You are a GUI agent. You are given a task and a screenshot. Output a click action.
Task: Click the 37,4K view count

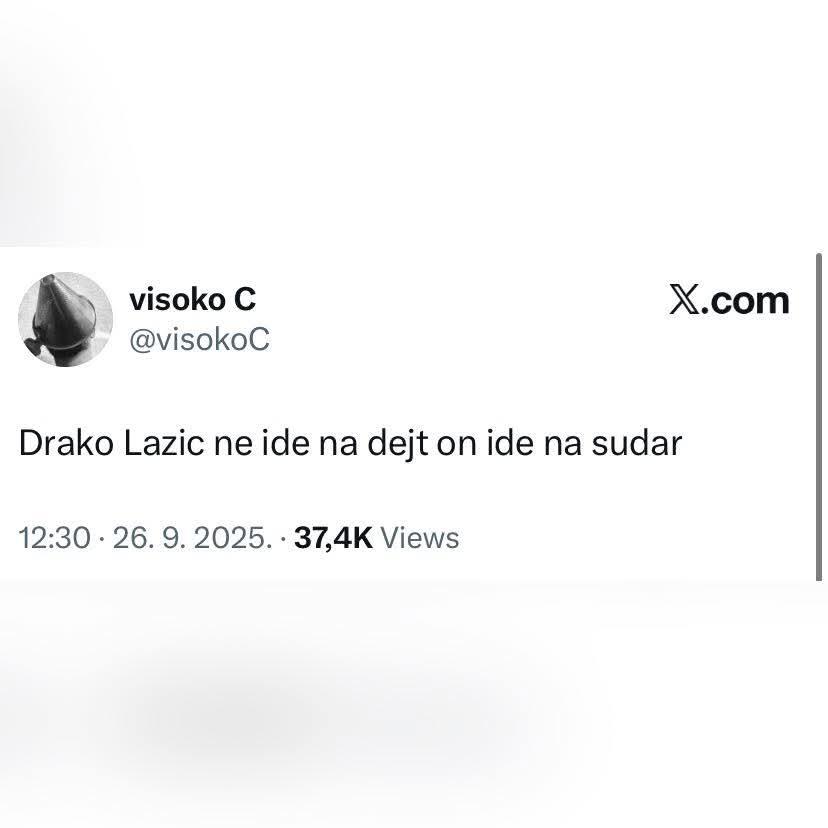pyautogui.click(x=333, y=538)
